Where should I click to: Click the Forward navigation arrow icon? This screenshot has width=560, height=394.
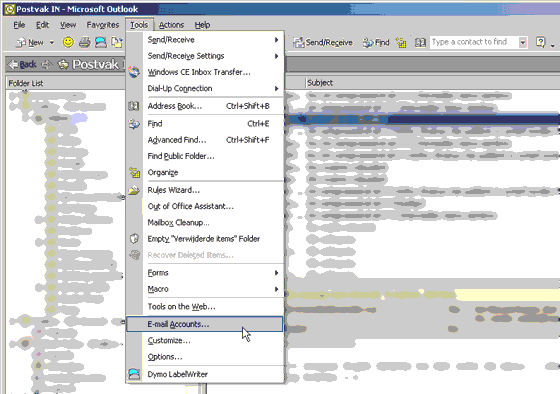[x=46, y=65]
